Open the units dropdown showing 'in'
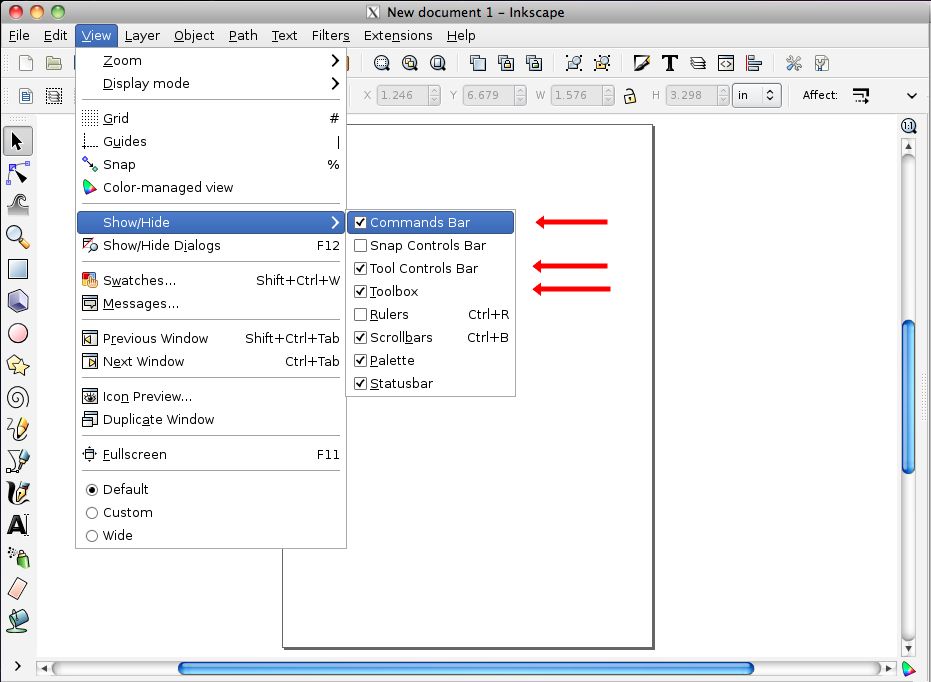The height and width of the screenshot is (682, 931). [757, 95]
